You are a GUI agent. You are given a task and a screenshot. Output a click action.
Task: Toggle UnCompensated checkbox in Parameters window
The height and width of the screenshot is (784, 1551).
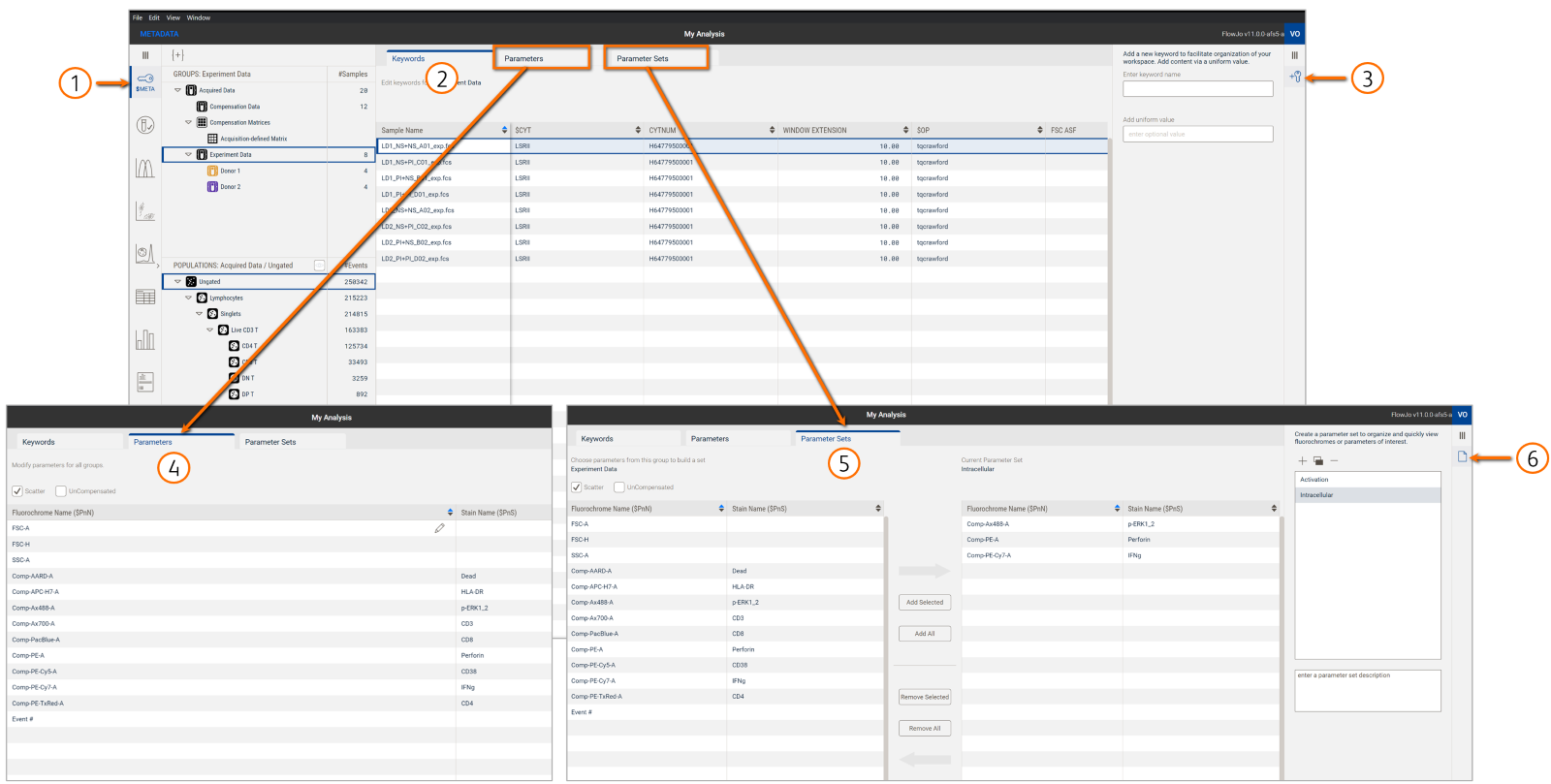(x=61, y=491)
